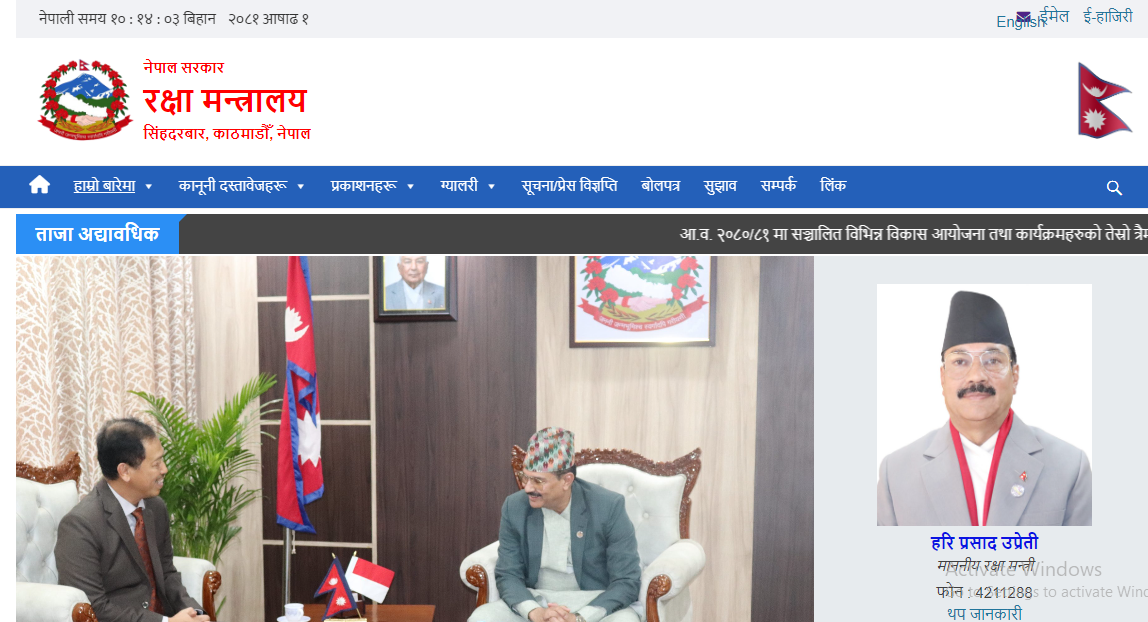
Task: Expand the प्रकाशनहरू dropdown arrow
Action: (x=410, y=187)
